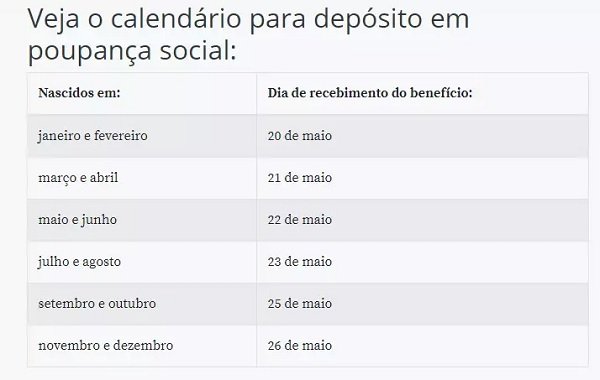600x380 pixels.
Task: Click 'poupança social:' in the heading
Action: [132, 52]
